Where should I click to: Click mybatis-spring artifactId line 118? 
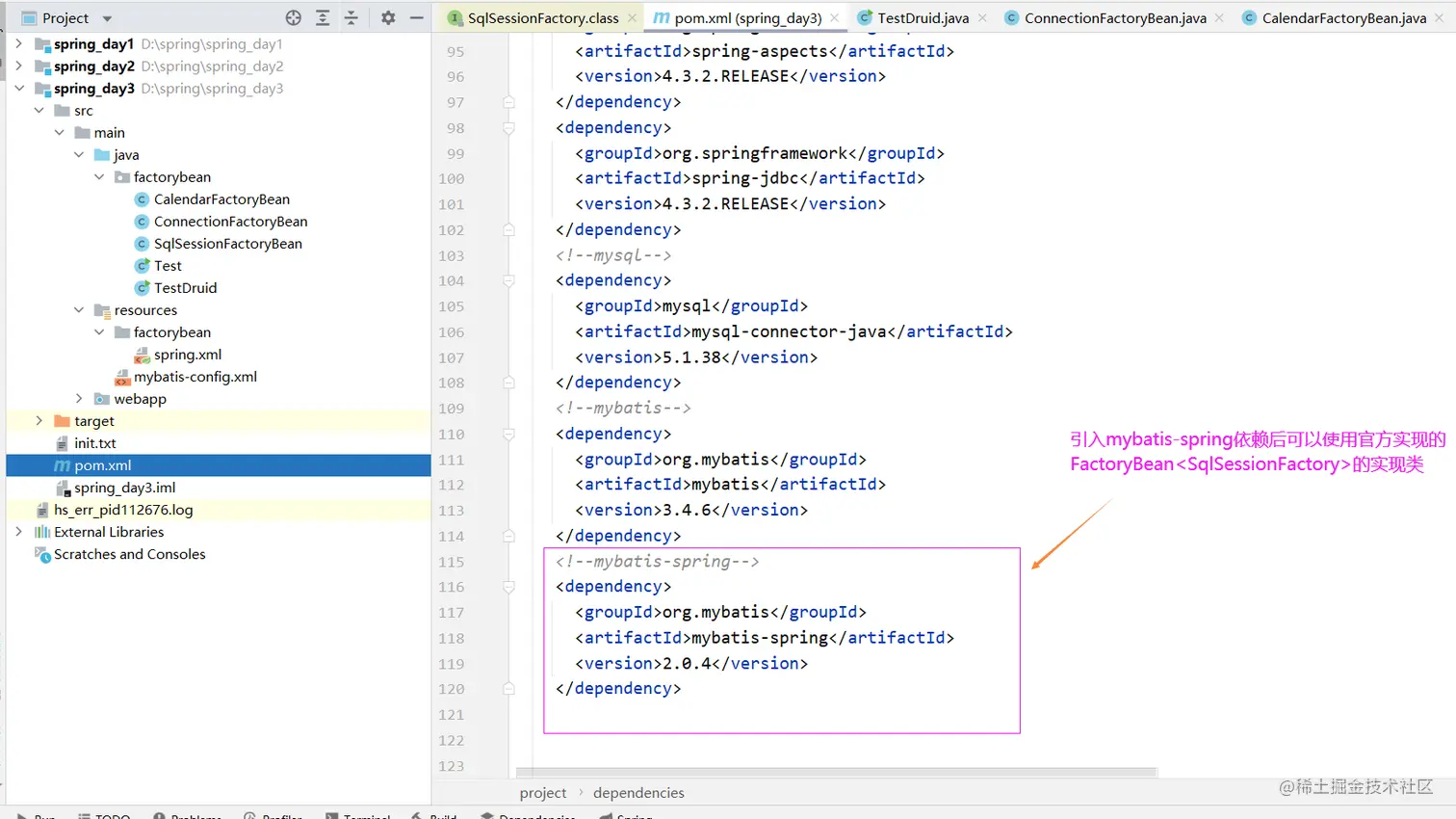point(765,638)
